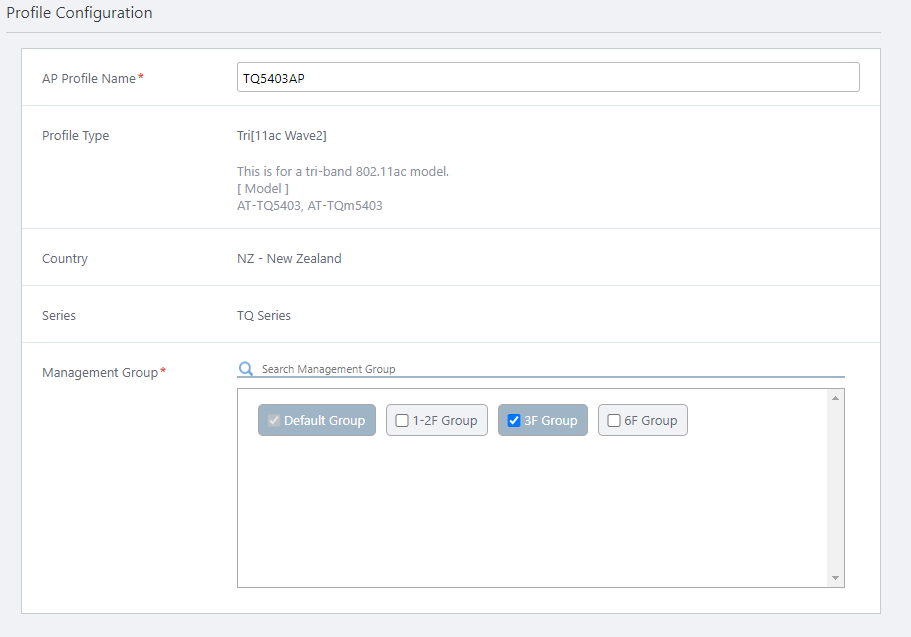The height and width of the screenshot is (637, 911).
Task: Choose the 6F Group chip label
Action: [651, 421]
